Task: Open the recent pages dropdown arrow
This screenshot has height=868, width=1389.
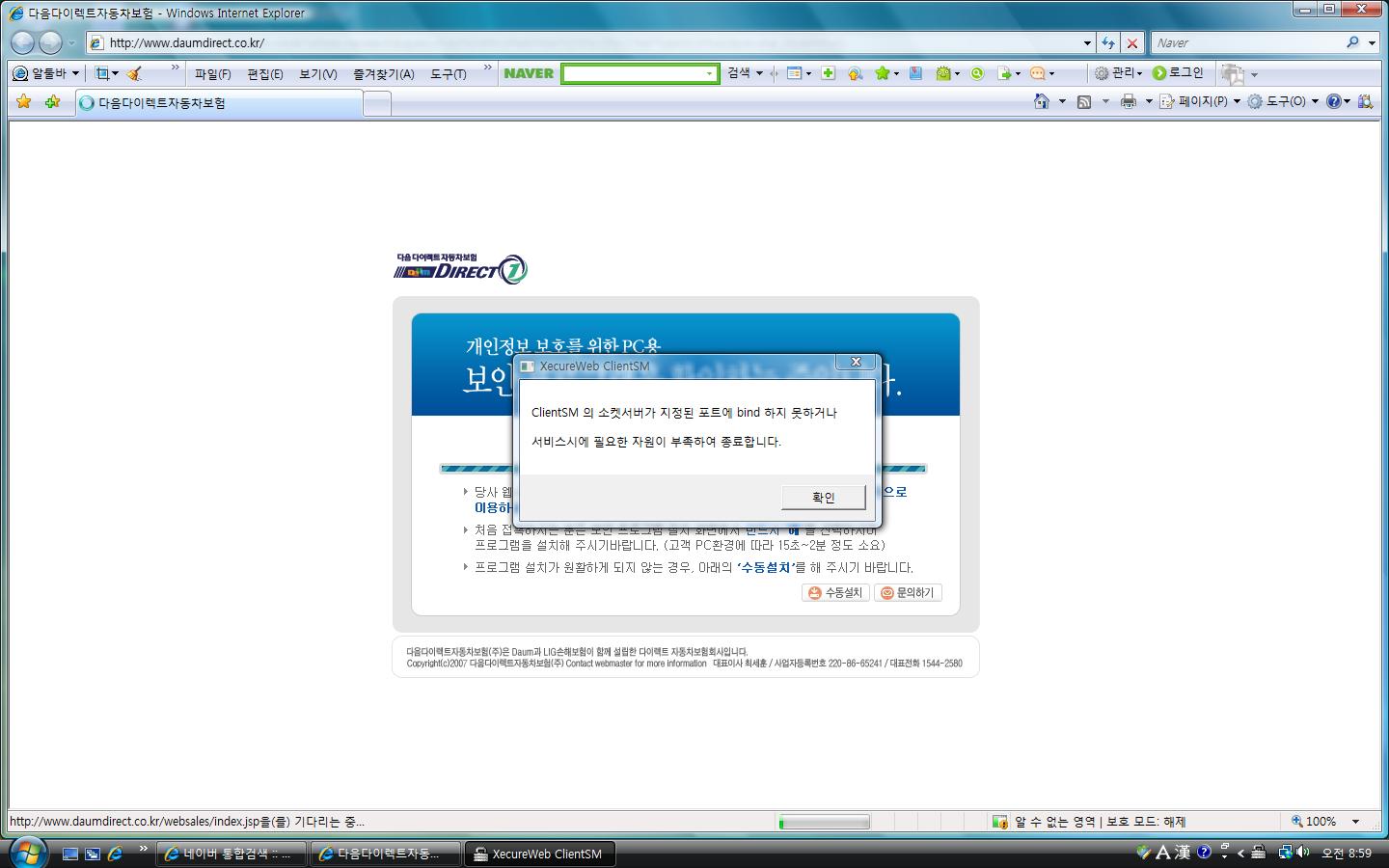Action: [x=71, y=43]
